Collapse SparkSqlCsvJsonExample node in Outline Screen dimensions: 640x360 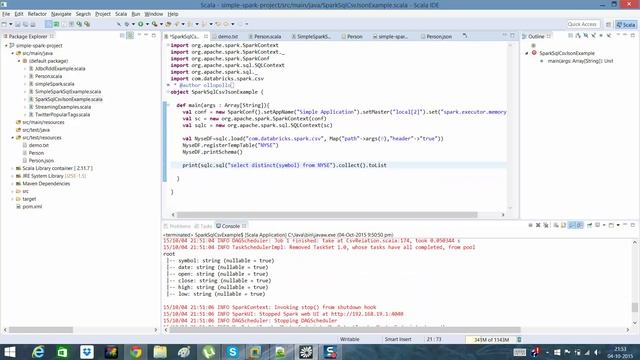pyautogui.click(x=527, y=53)
